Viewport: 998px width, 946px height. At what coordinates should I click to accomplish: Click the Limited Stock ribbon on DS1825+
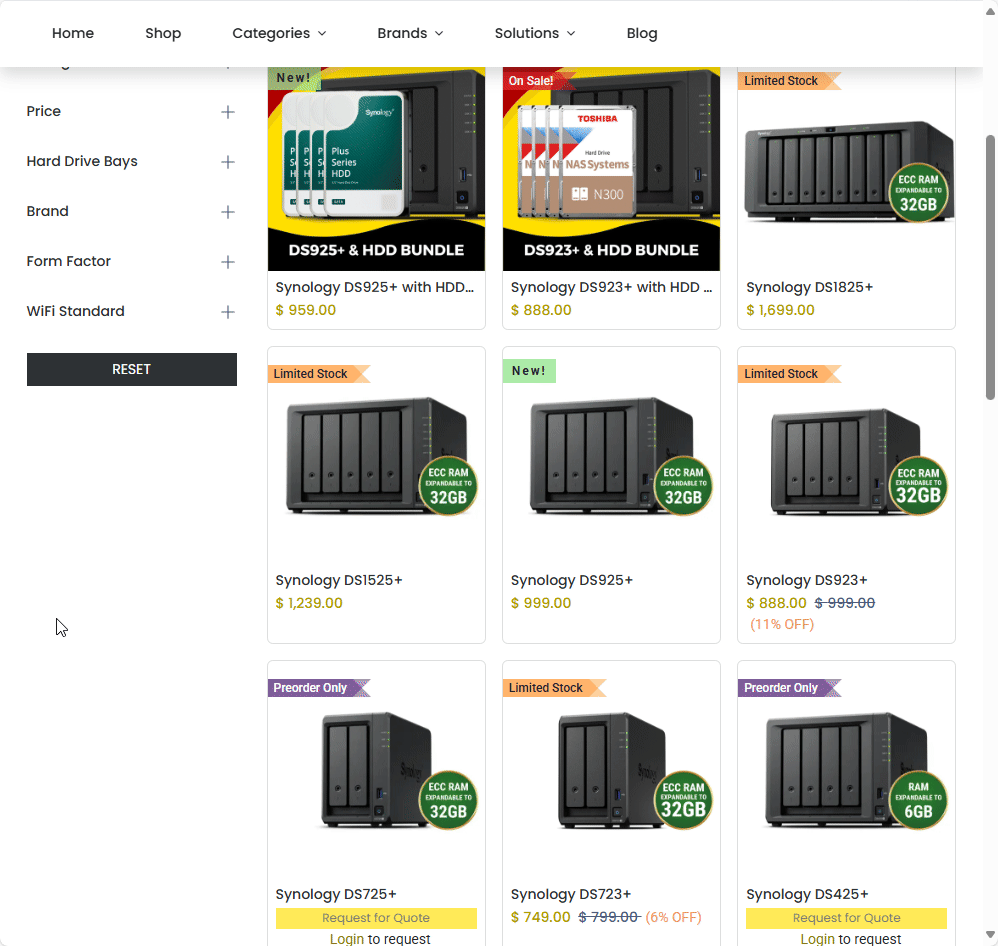tap(789, 81)
